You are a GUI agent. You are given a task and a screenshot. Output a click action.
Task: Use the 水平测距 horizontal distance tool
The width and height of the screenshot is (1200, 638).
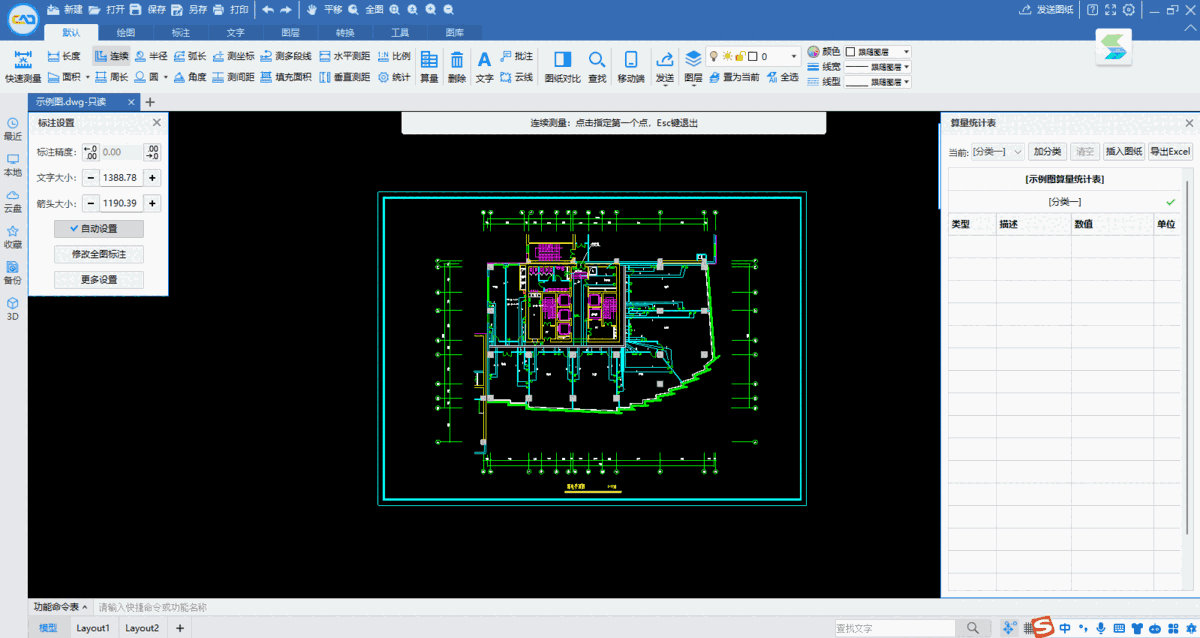[x=345, y=56]
